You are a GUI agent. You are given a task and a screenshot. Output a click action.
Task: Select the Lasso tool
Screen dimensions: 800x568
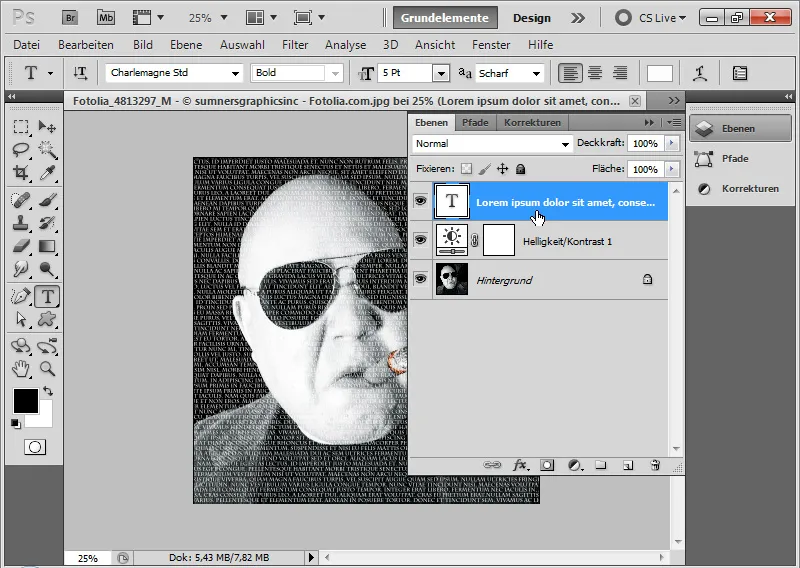pyautogui.click(x=21, y=150)
